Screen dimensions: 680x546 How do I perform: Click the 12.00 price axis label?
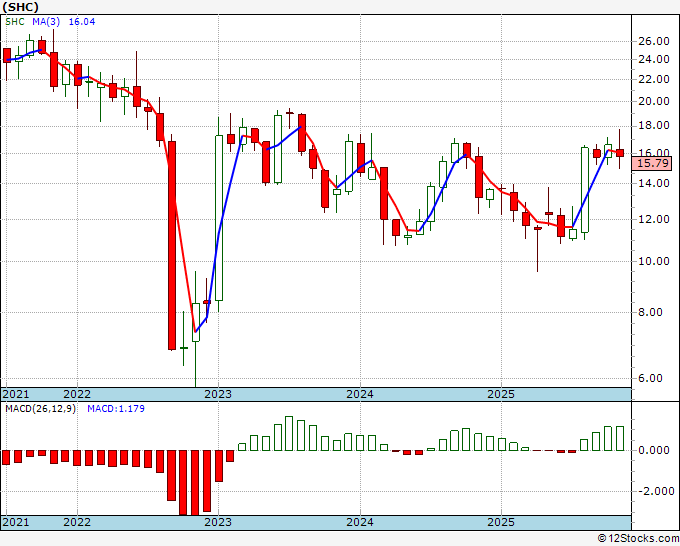click(x=654, y=219)
